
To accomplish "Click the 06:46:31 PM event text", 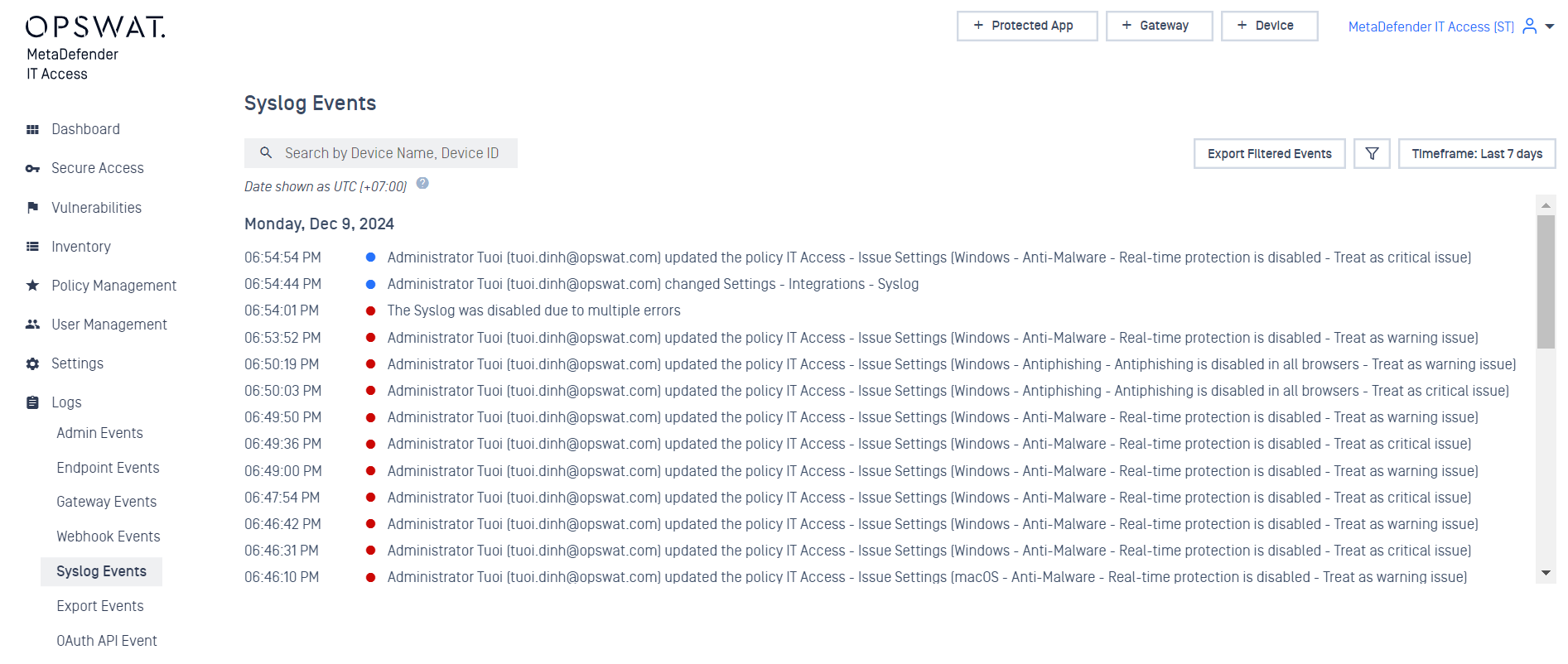I will pos(929,551).
